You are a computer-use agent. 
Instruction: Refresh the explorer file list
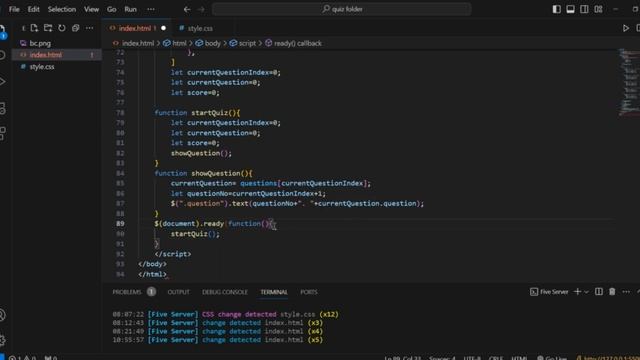pos(62,28)
